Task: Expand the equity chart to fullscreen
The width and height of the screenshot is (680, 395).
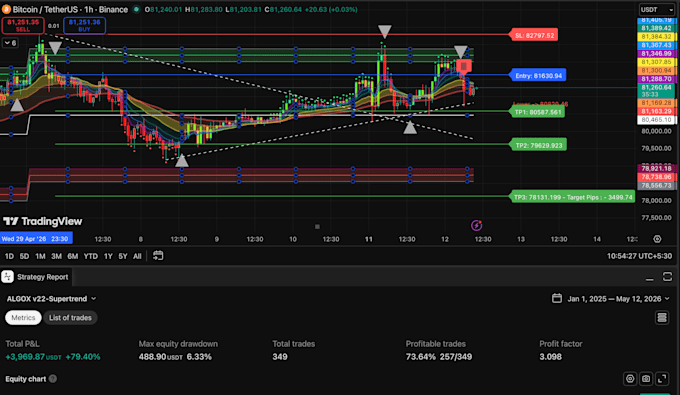Action: (662, 379)
